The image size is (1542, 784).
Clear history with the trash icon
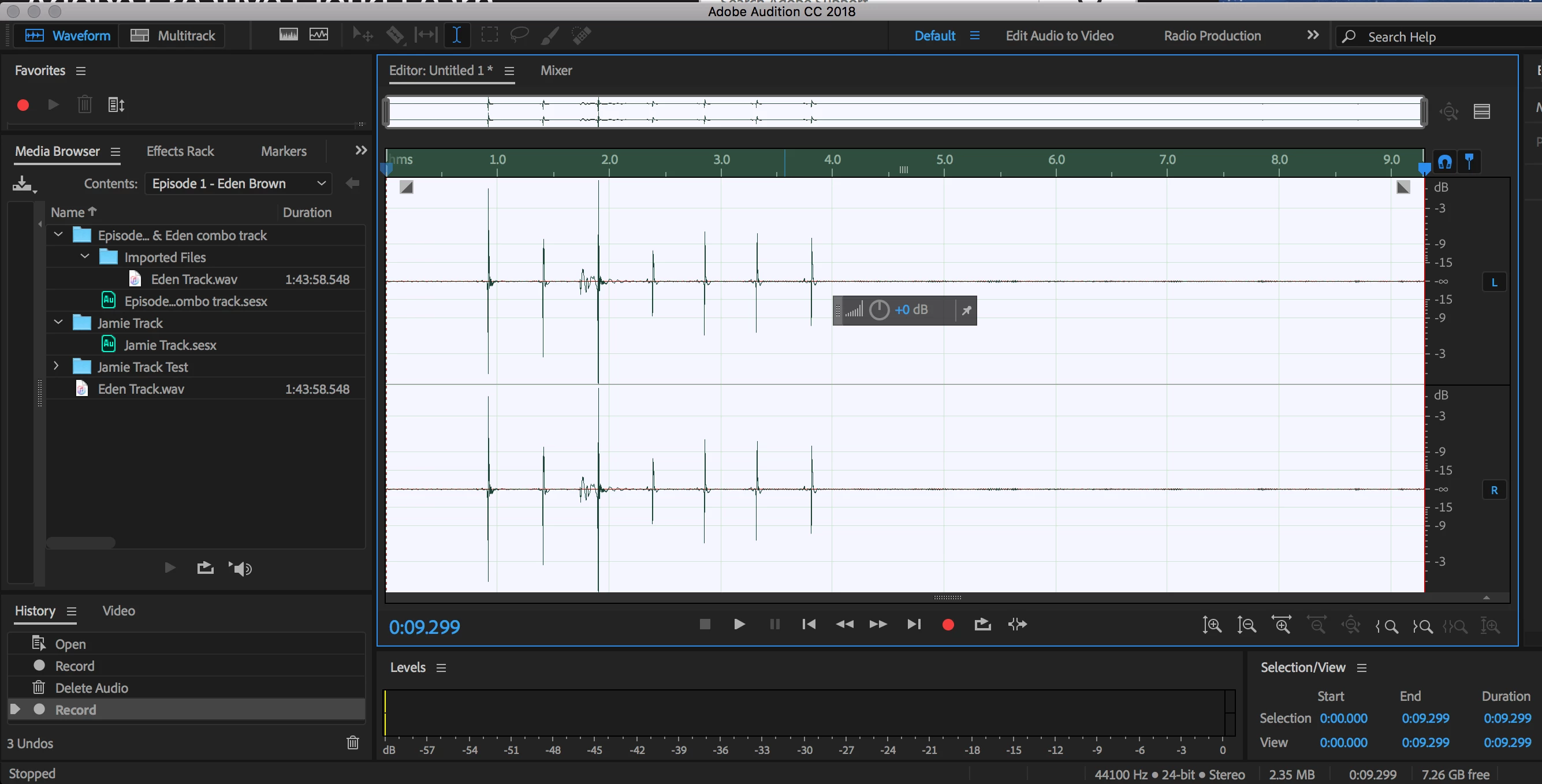[x=352, y=742]
